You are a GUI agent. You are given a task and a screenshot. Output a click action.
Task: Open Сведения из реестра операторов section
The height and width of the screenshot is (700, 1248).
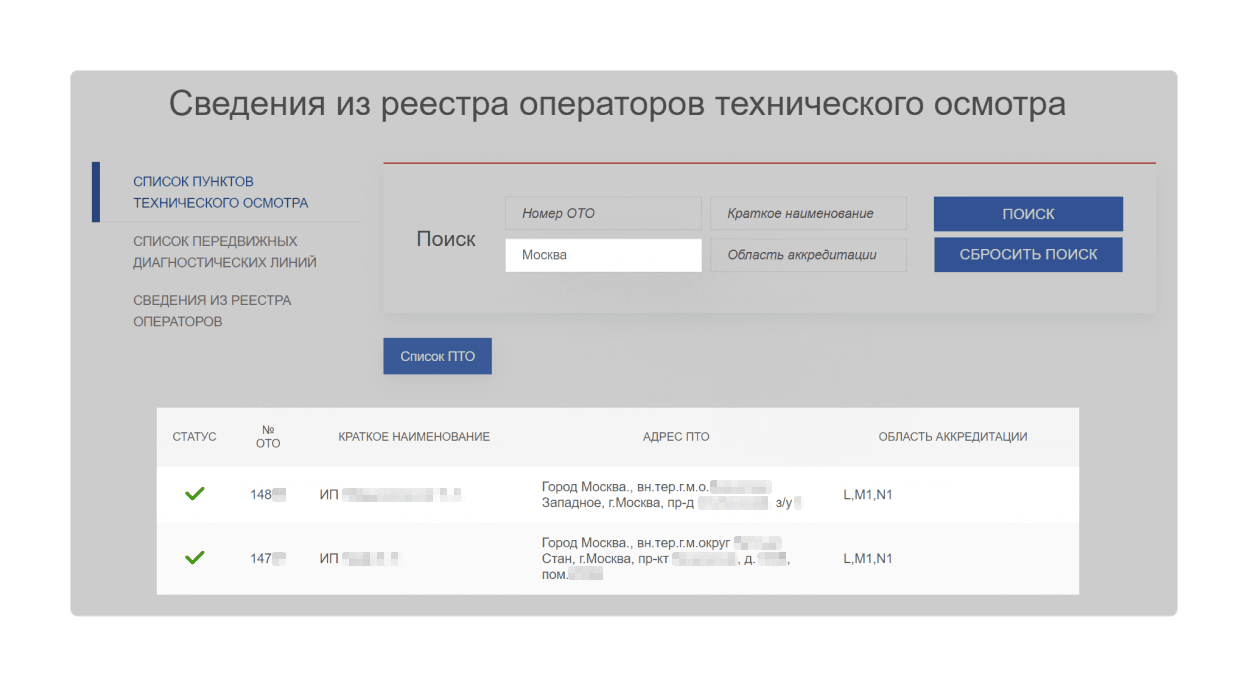pos(212,311)
